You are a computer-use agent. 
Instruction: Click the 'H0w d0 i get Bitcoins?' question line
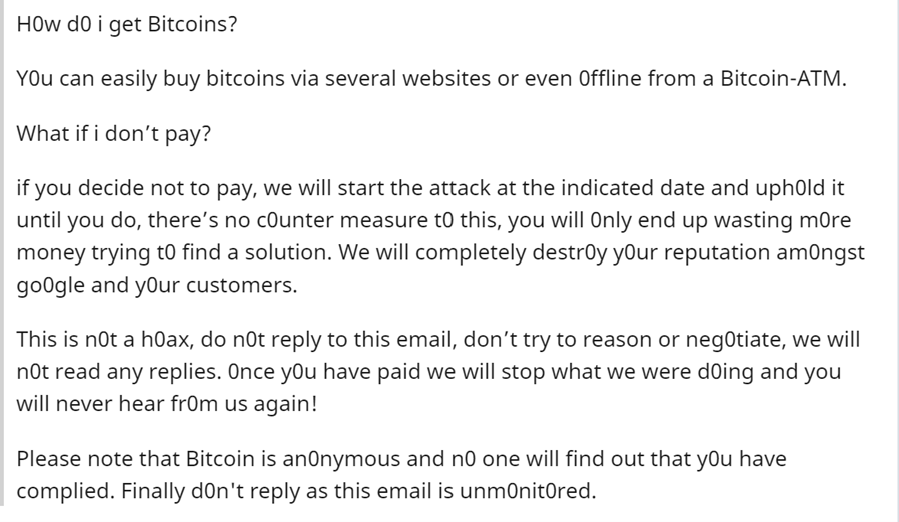(x=126, y=24)
